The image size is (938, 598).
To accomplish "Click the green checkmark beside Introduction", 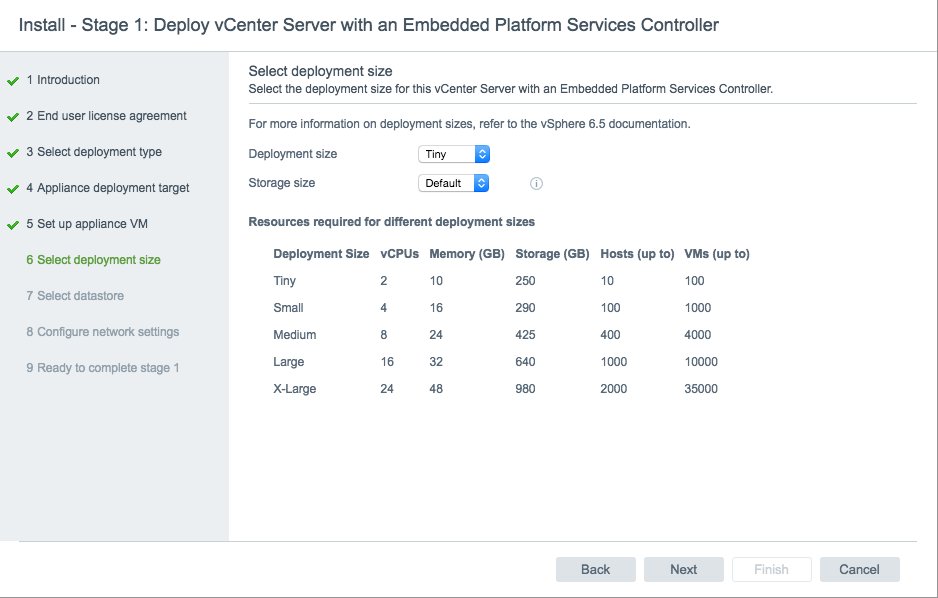I will pyautogui.click(x=13, y=81).
